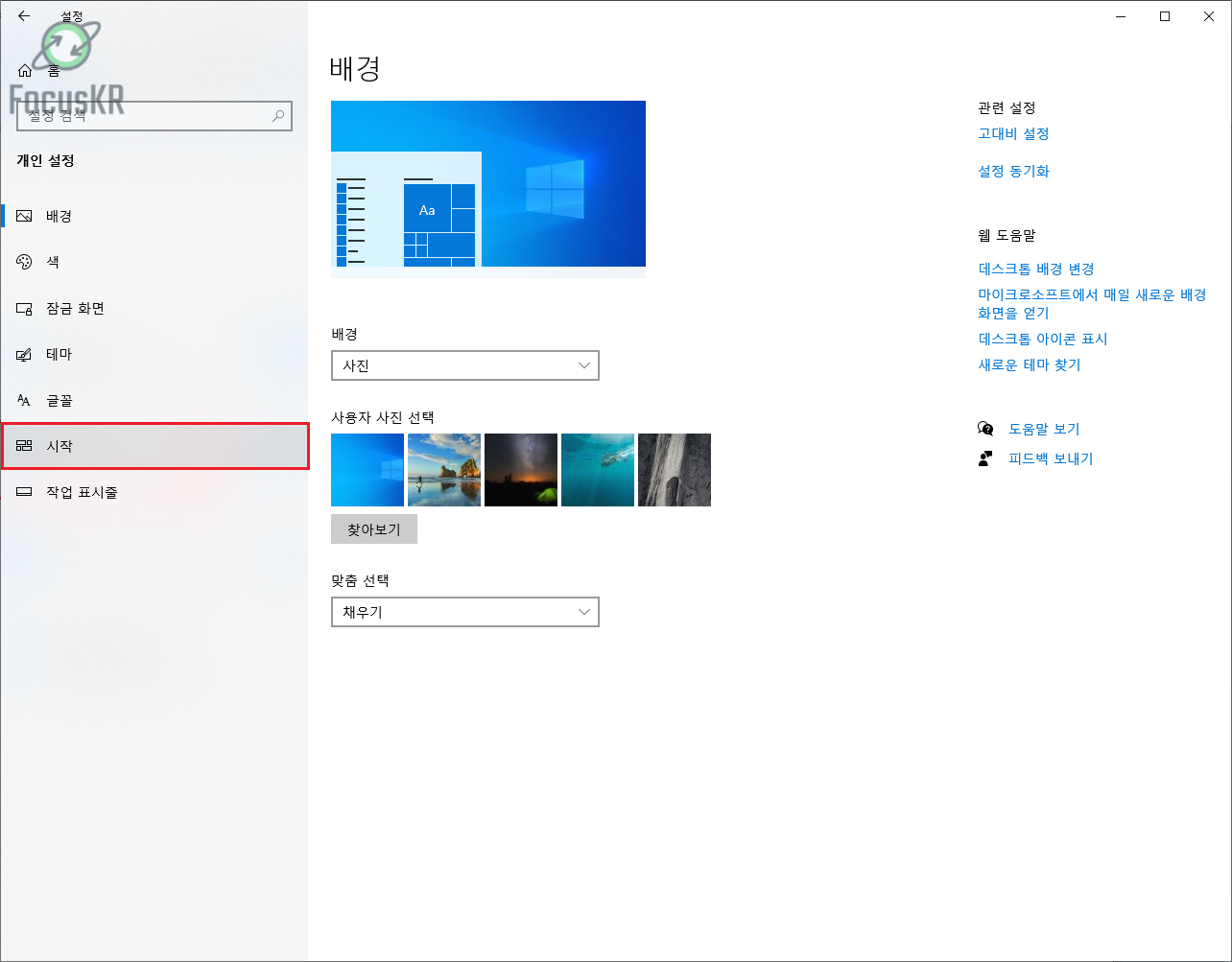Open 마이크로소프트에서 매일 새로운 배경 화면을 얻기 link
The width and height of the screenshot is (1232, 962).
[1092, 304]
